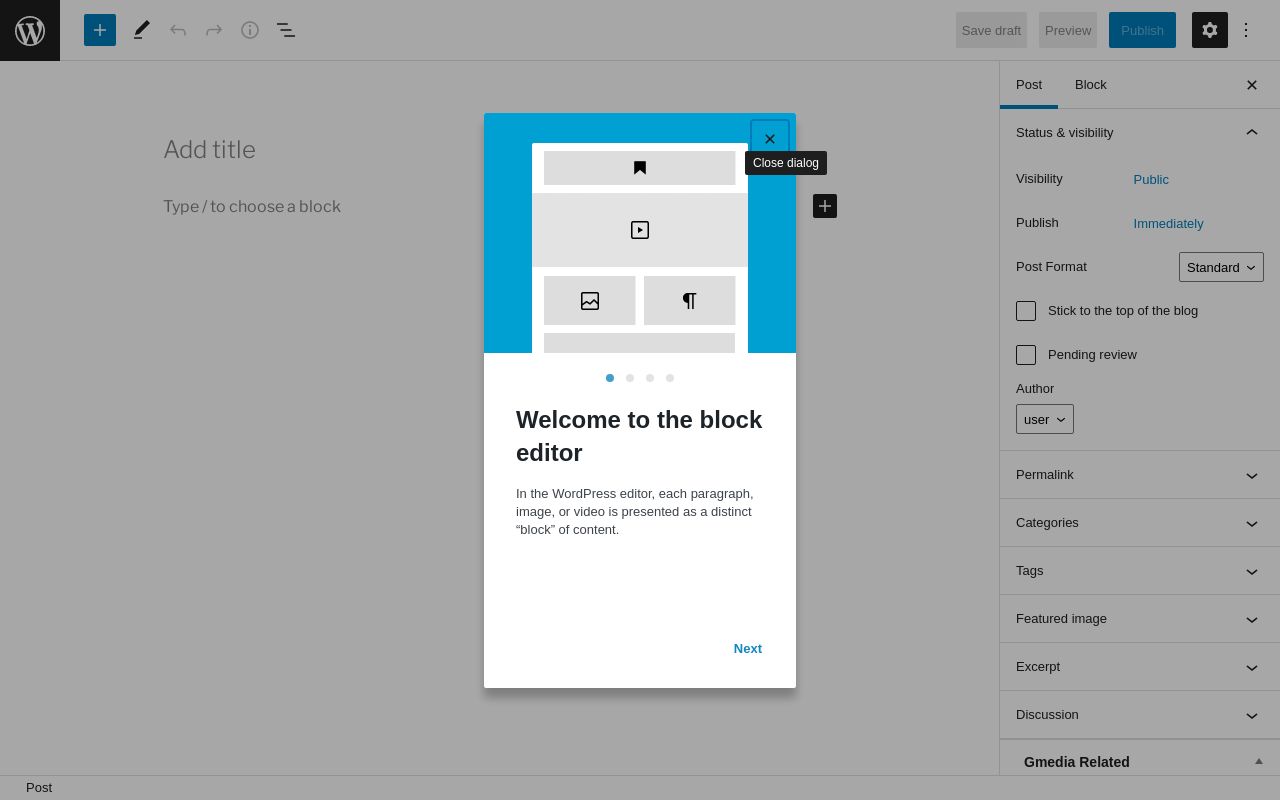Go to second welcome guide page dot
The height and width of the screenshot is (800, 1280).
(630, 378)
